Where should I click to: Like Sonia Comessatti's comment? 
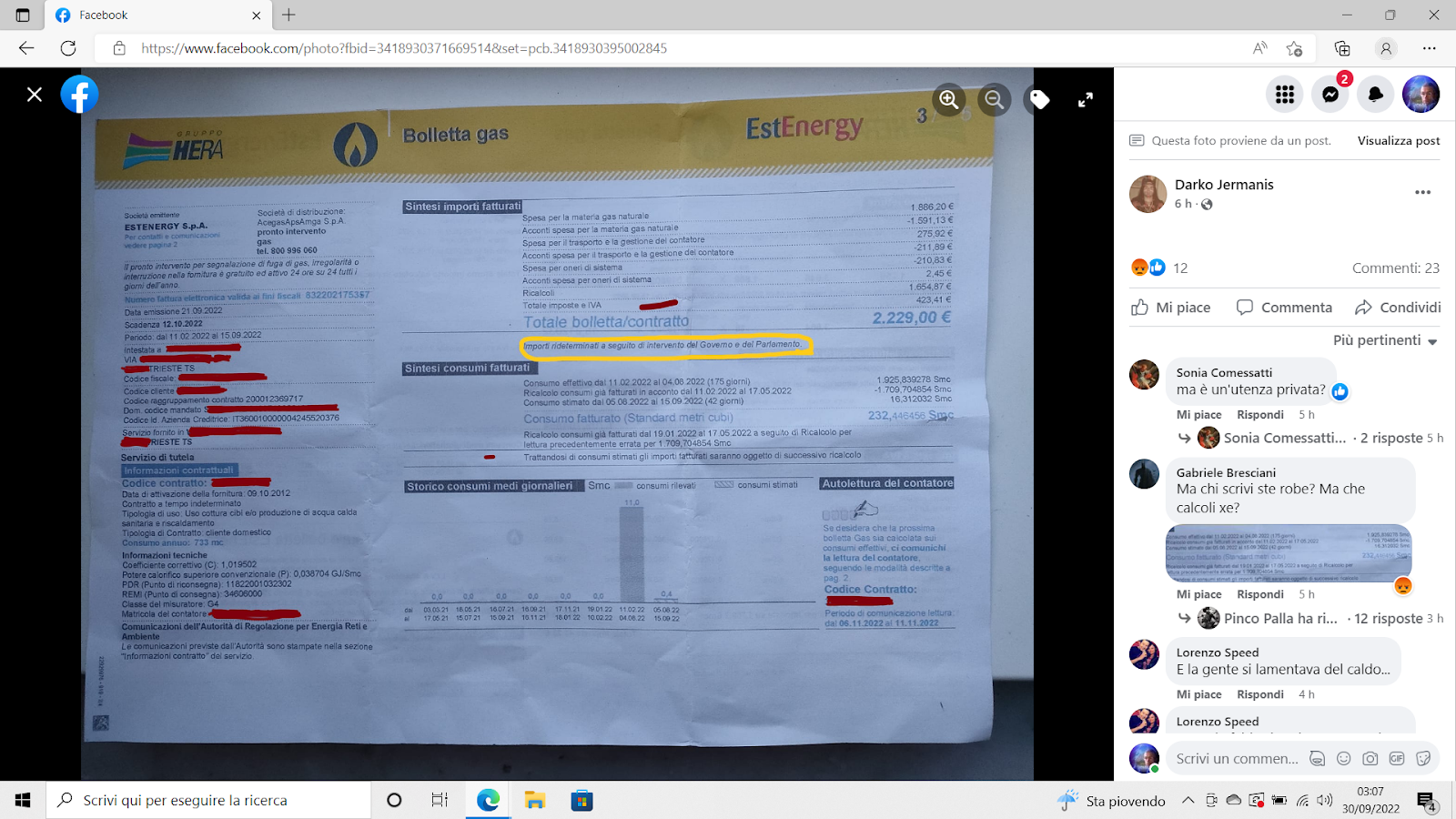(1198, 415)
